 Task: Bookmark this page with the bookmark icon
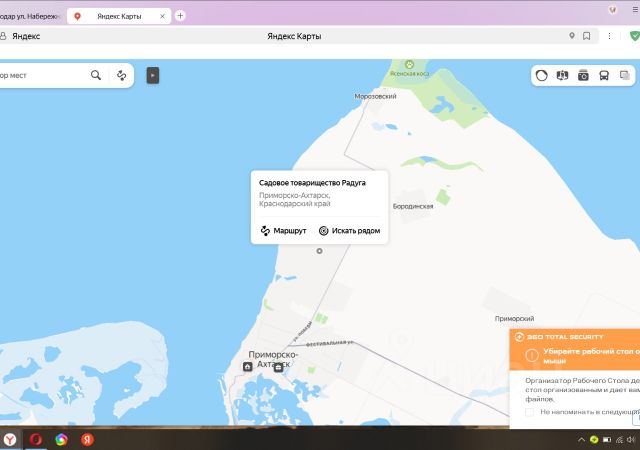(x=587, y=36)
